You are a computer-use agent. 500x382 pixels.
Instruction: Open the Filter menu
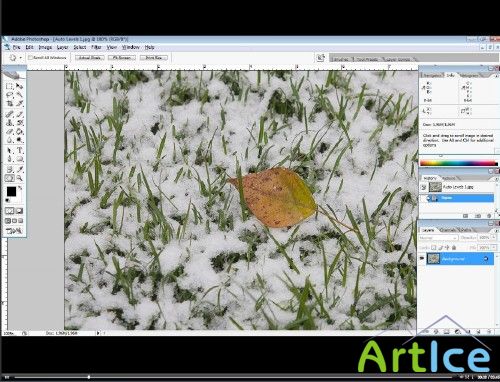click(x=96, y=47)
